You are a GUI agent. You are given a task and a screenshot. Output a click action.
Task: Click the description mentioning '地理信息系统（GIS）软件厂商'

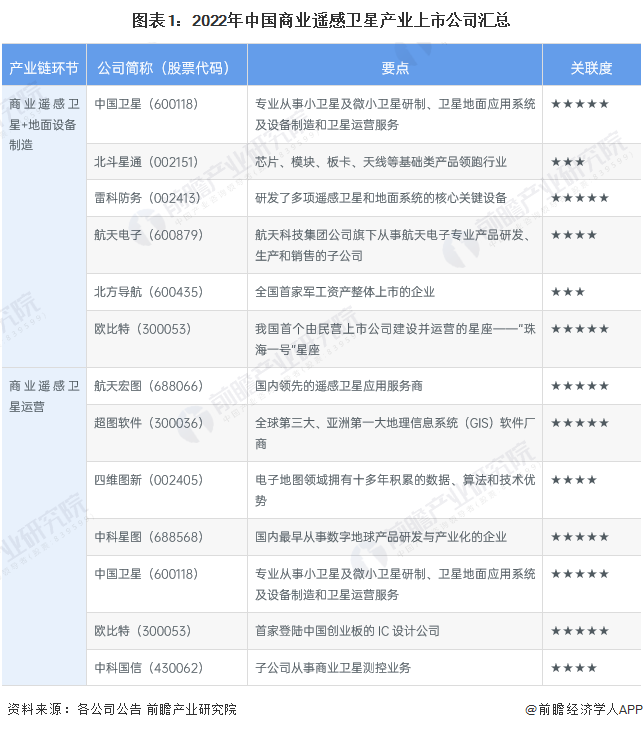(x=395, y=433)
